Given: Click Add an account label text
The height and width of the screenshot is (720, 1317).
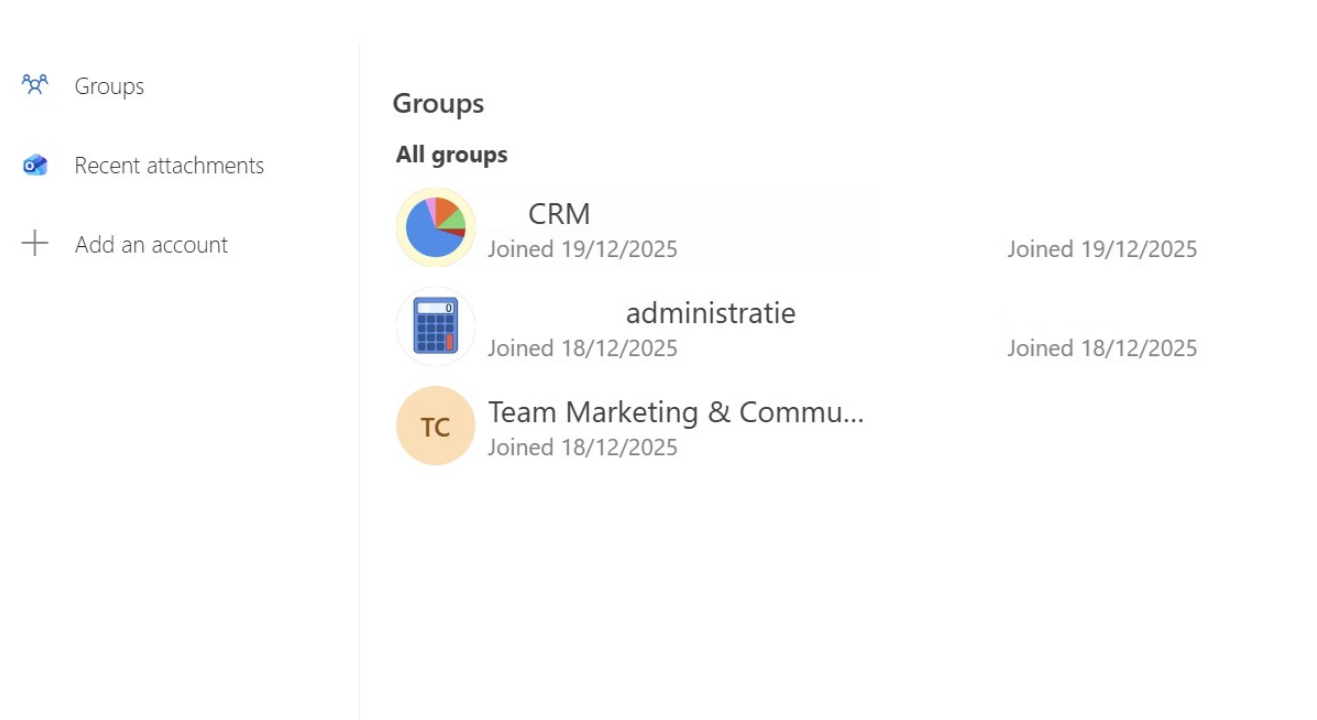Looking at the screenshot, I should pos(151,243).
